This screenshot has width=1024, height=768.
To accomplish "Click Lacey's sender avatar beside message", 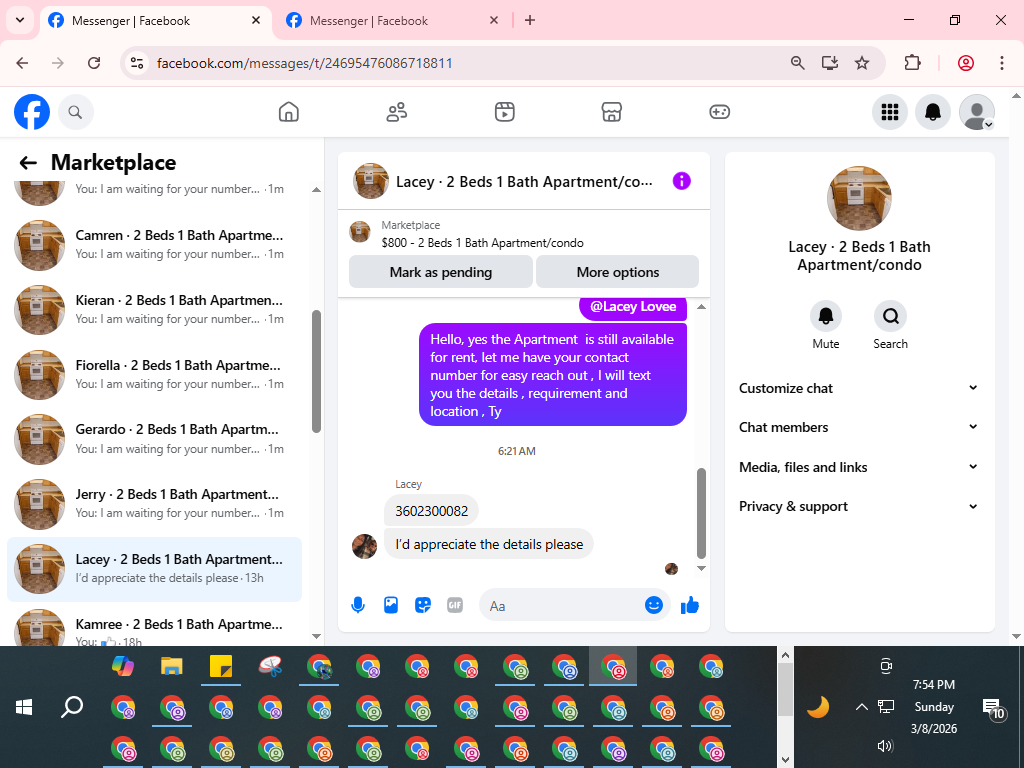I will click(x=364, y=546).
